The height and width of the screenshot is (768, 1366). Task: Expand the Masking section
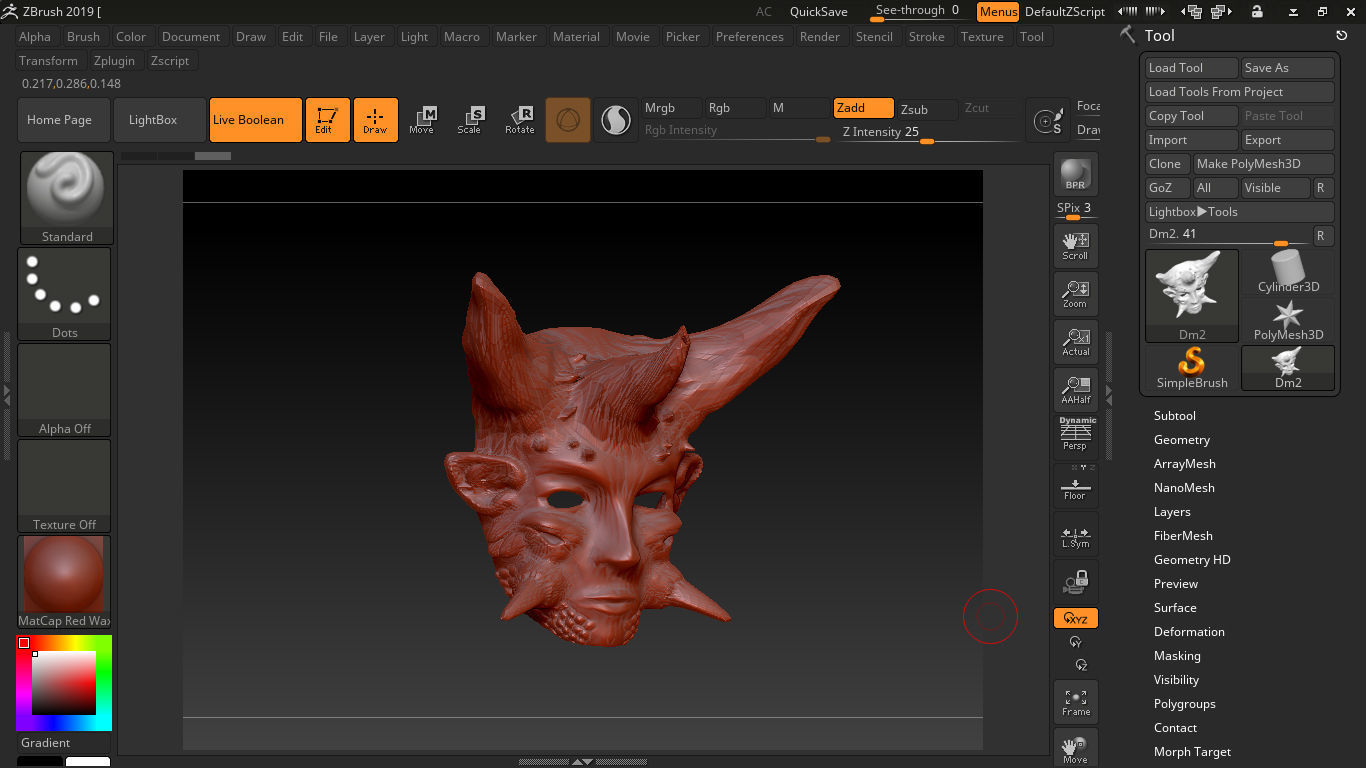coord(1177,656)
